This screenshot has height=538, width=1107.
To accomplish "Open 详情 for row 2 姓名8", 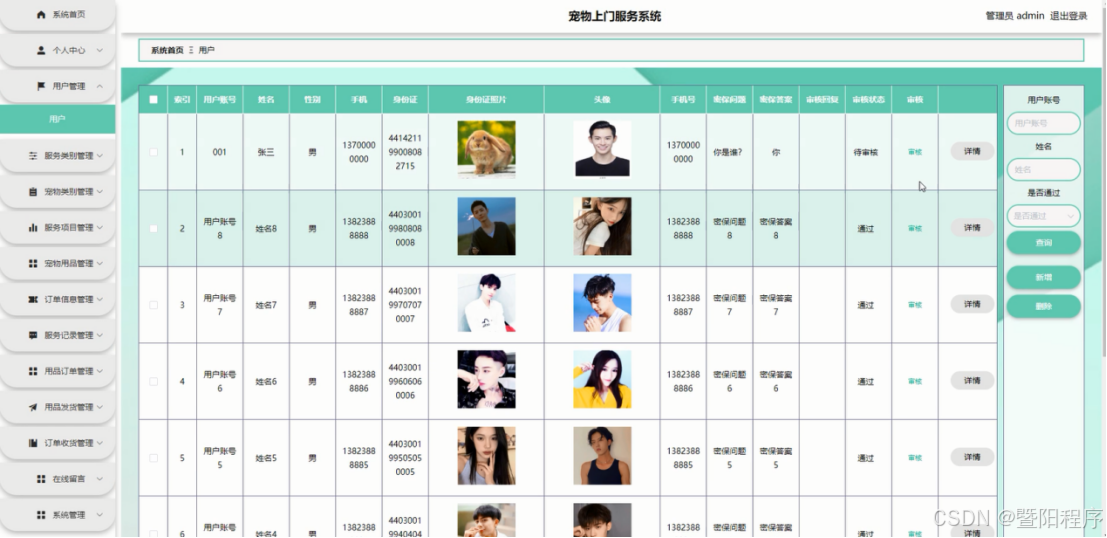I will [x=972, y=227].
